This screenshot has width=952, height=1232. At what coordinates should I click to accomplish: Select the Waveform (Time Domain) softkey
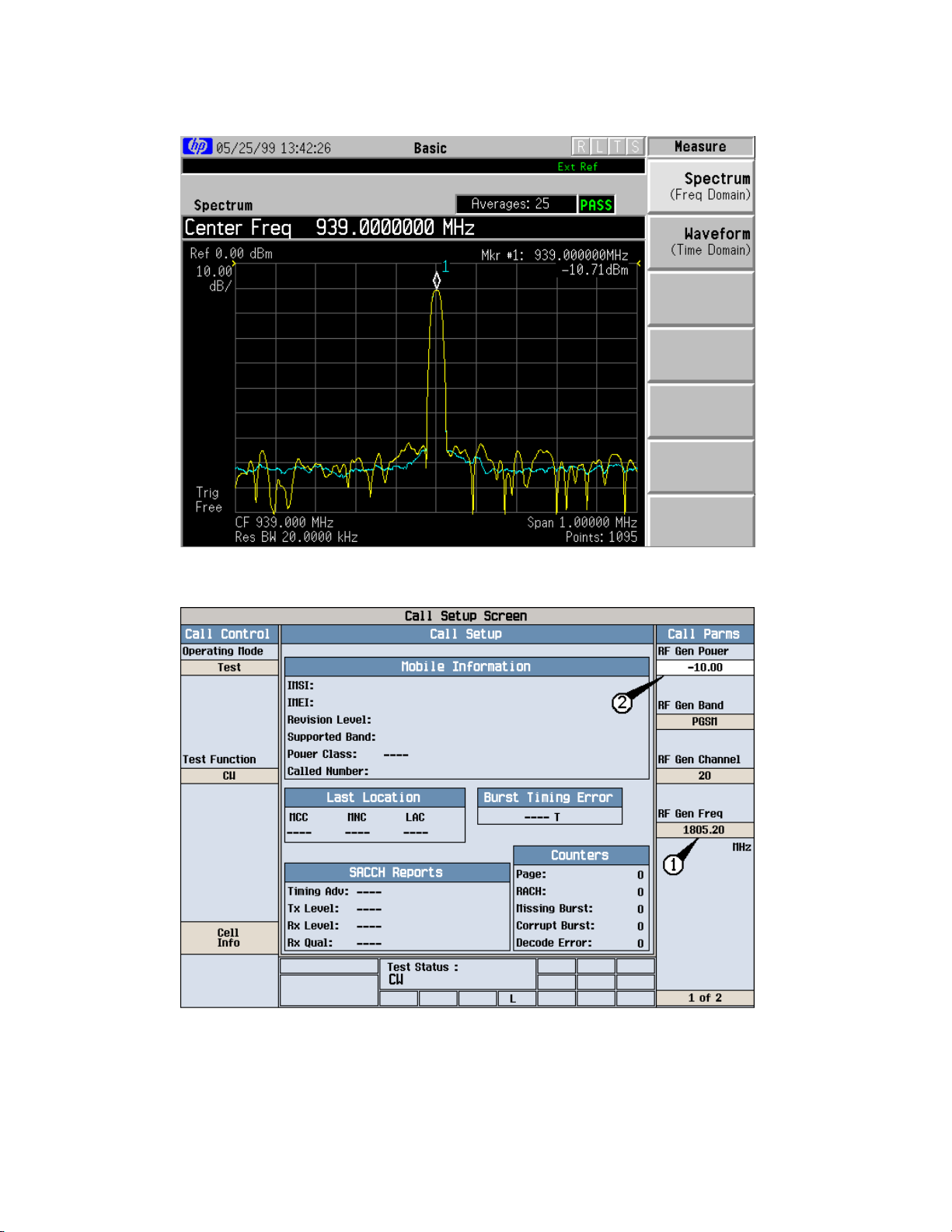click(701, 242)
